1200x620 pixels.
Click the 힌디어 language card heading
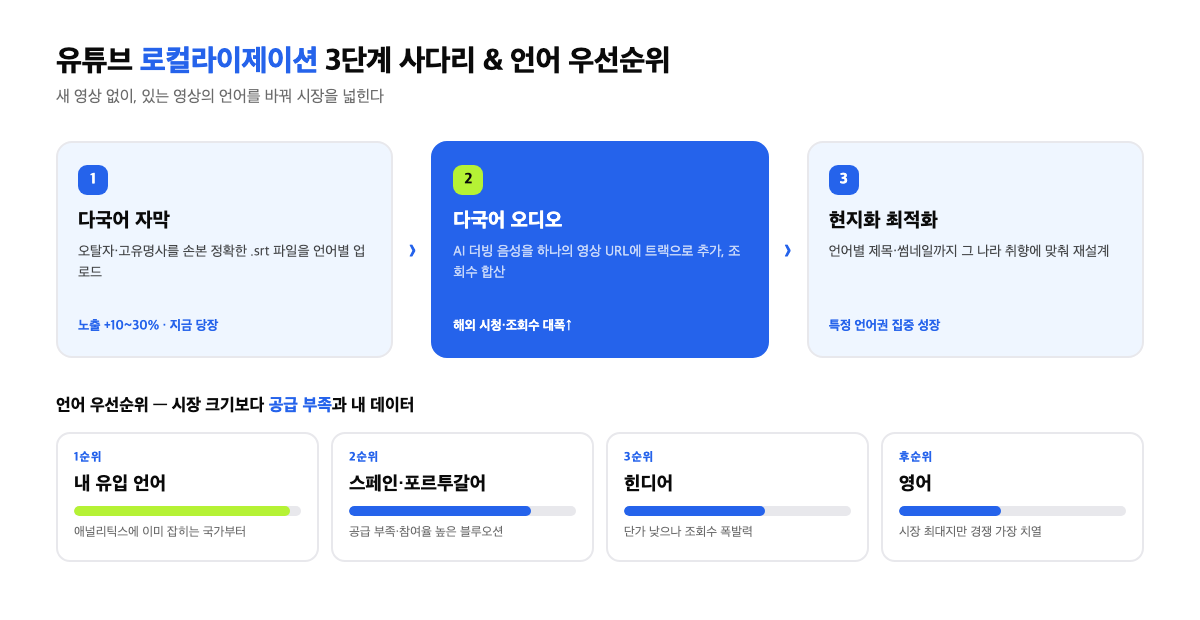click(x=648, y=483)
